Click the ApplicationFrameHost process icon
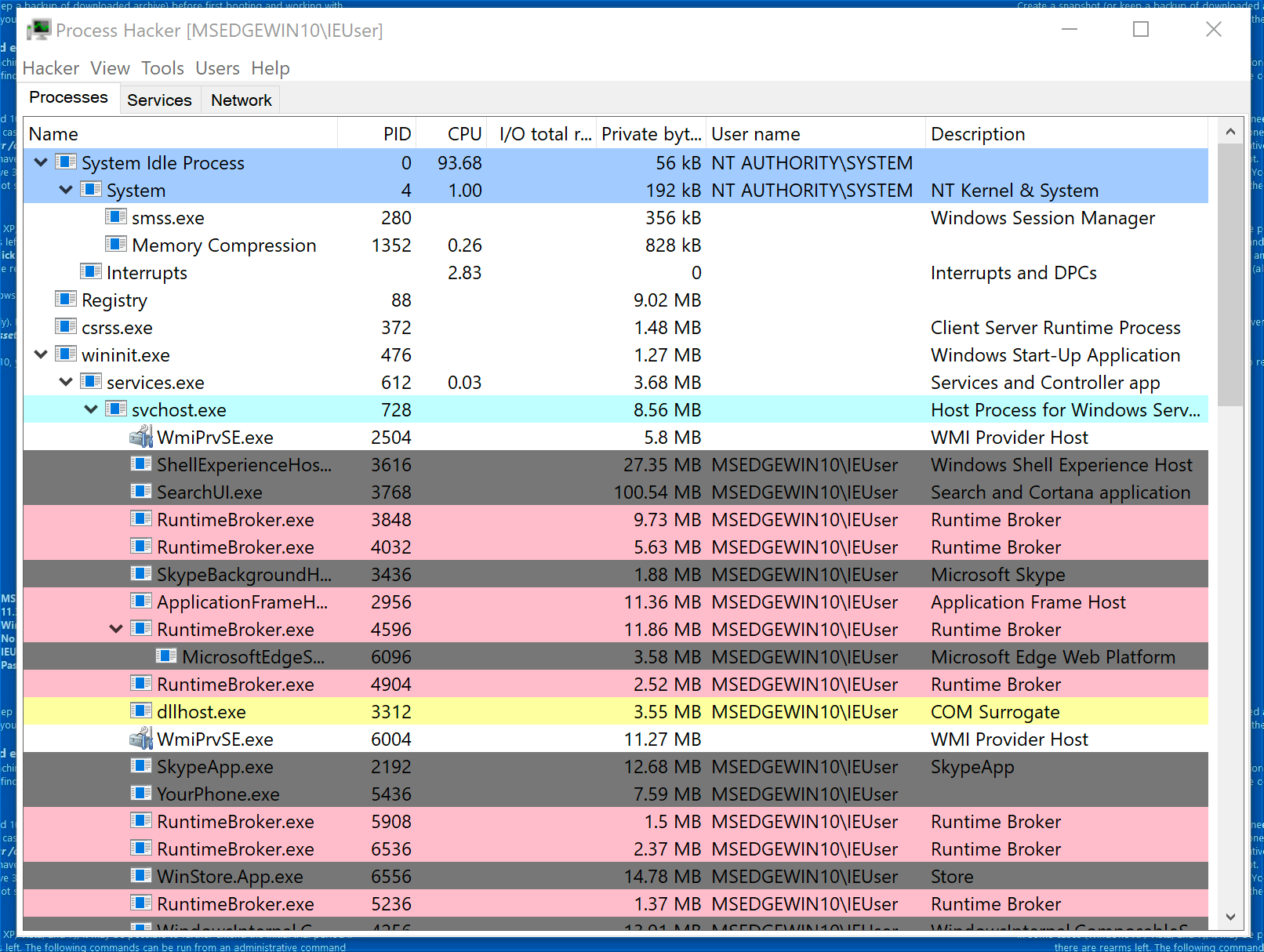 tap(141, 601)
